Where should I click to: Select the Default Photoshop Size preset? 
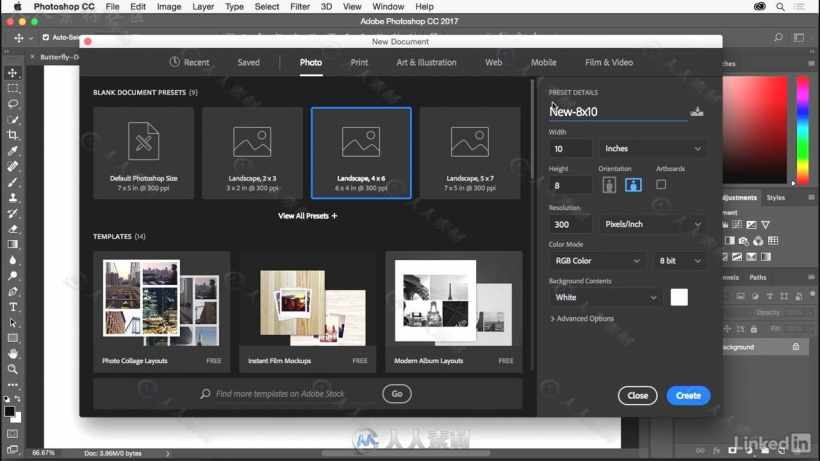[x=143, y=153]
